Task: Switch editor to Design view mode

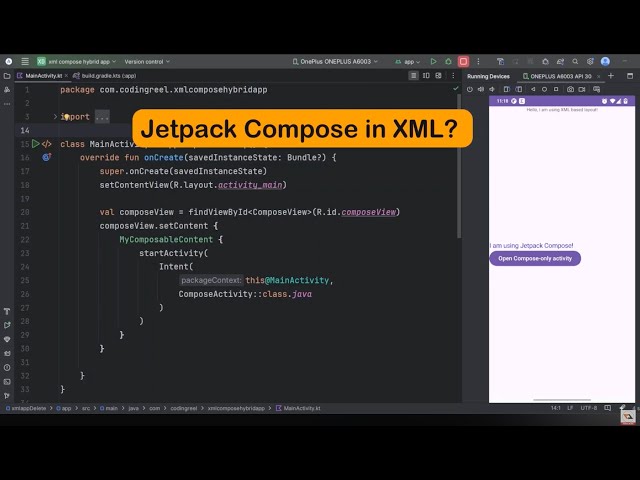Action: [438, 76]
